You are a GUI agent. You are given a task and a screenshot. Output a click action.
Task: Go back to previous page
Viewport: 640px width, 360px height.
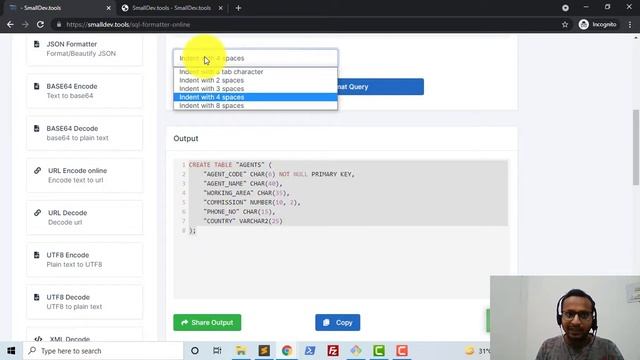click(x=10, y=24)
